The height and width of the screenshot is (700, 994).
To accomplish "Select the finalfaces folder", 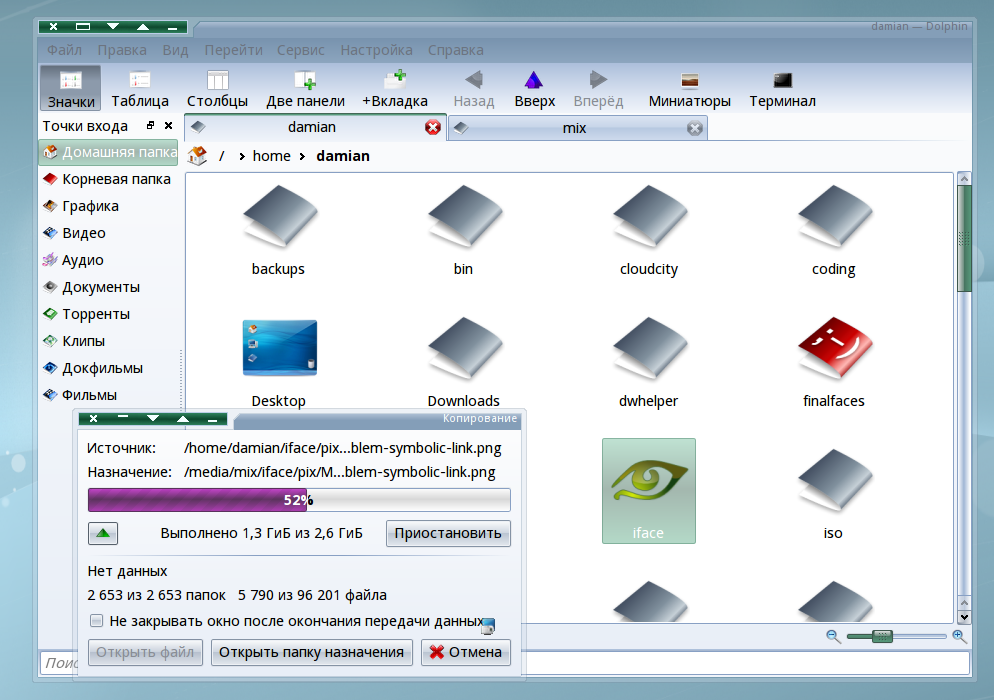I will coord(834,363).
